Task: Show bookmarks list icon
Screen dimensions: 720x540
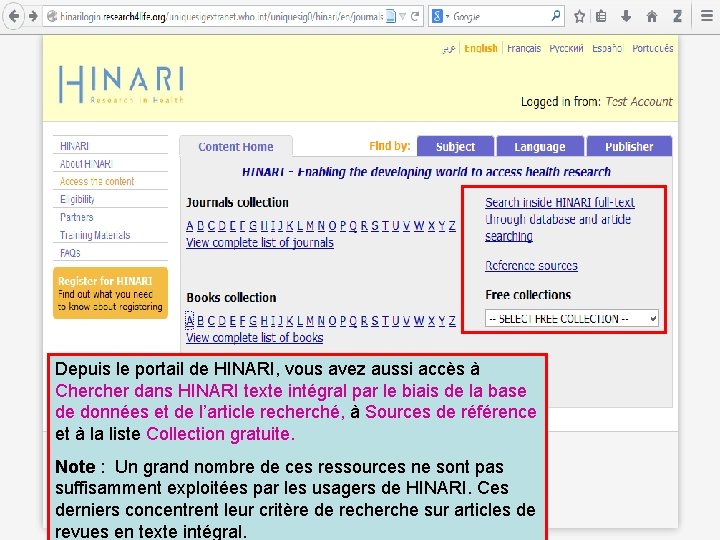Action: pos(601,17)
